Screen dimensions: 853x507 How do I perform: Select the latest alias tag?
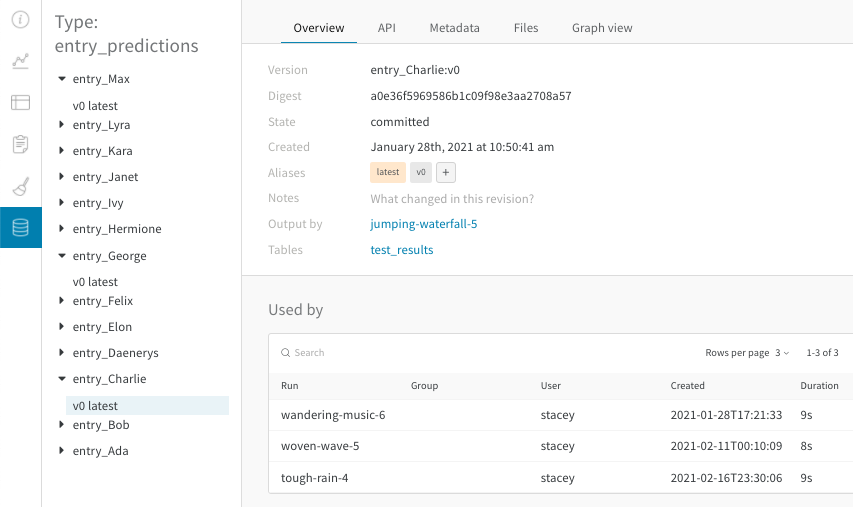pos(388,172)
